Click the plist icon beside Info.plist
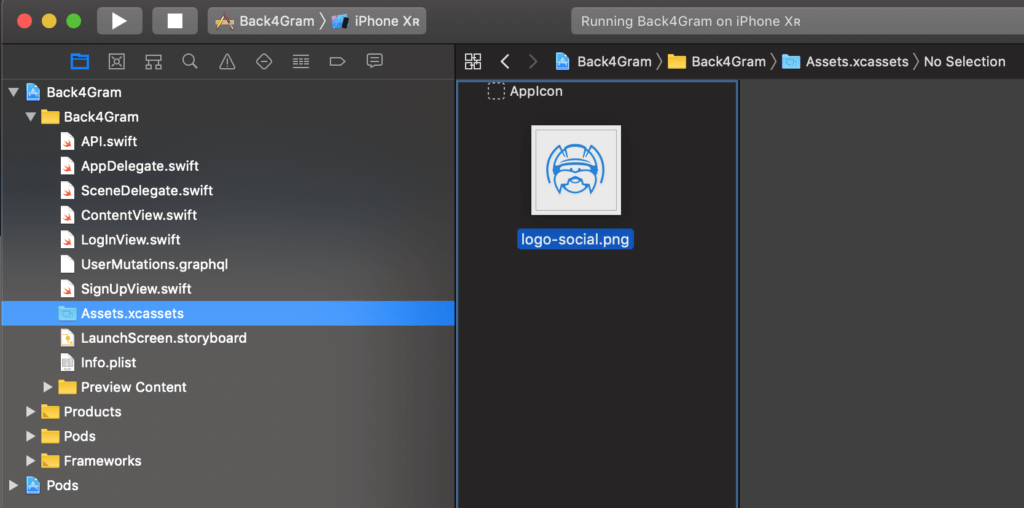 coord(67,362)
